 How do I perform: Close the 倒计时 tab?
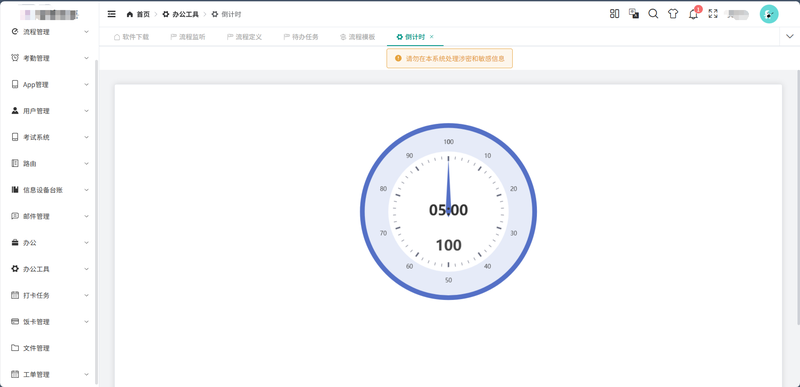[432, 37]
